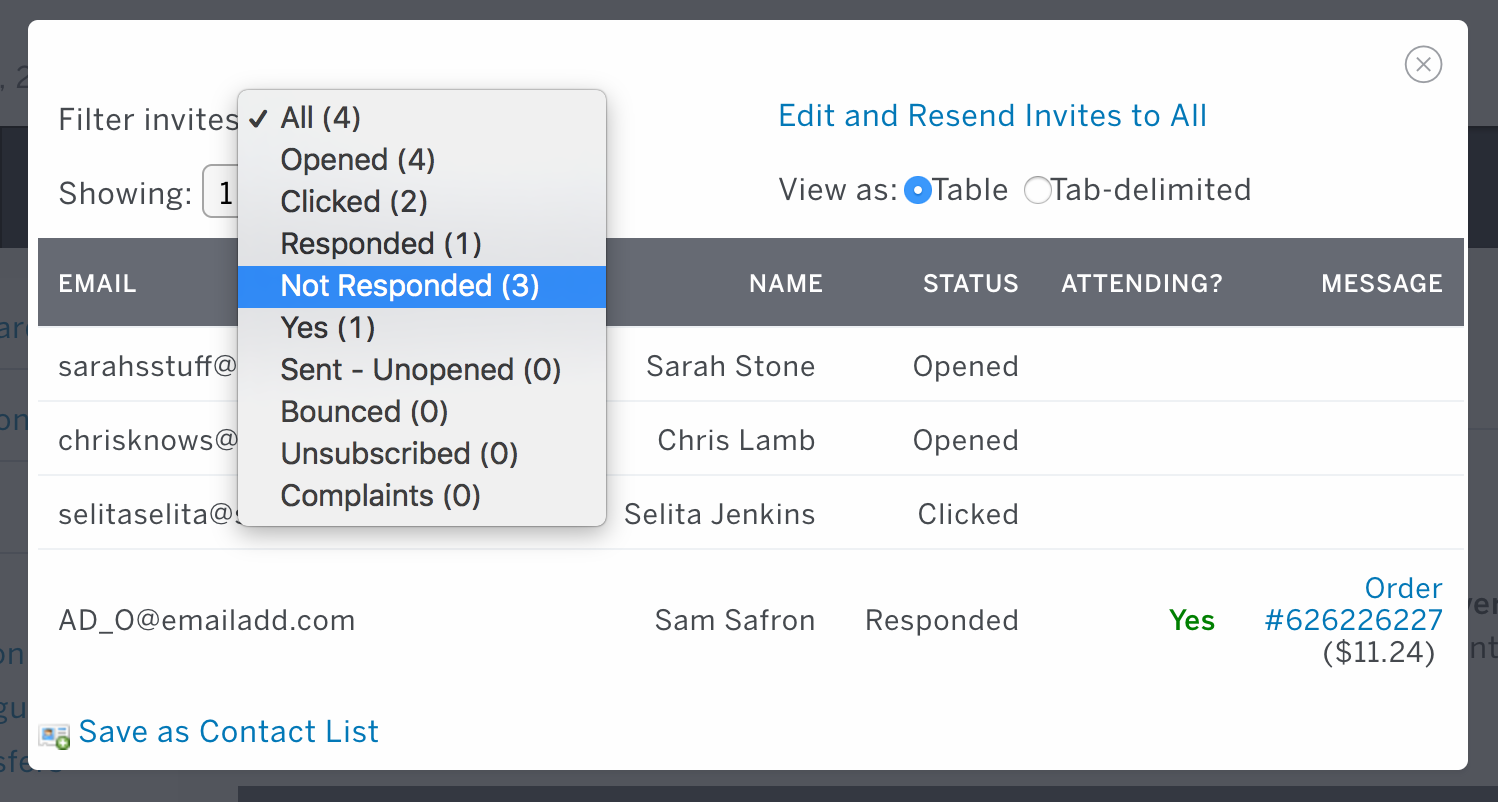Screen dimensions: 1498x802
Task: Click the contact list icon beside Save link
Action: (54, 735)
